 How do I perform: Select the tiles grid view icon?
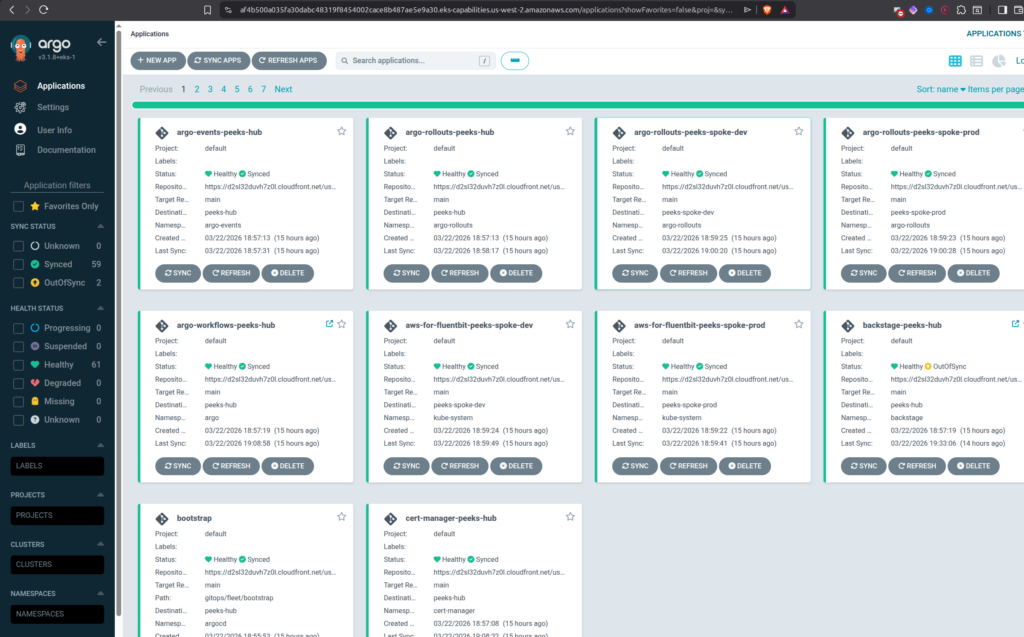click(955, 61)
